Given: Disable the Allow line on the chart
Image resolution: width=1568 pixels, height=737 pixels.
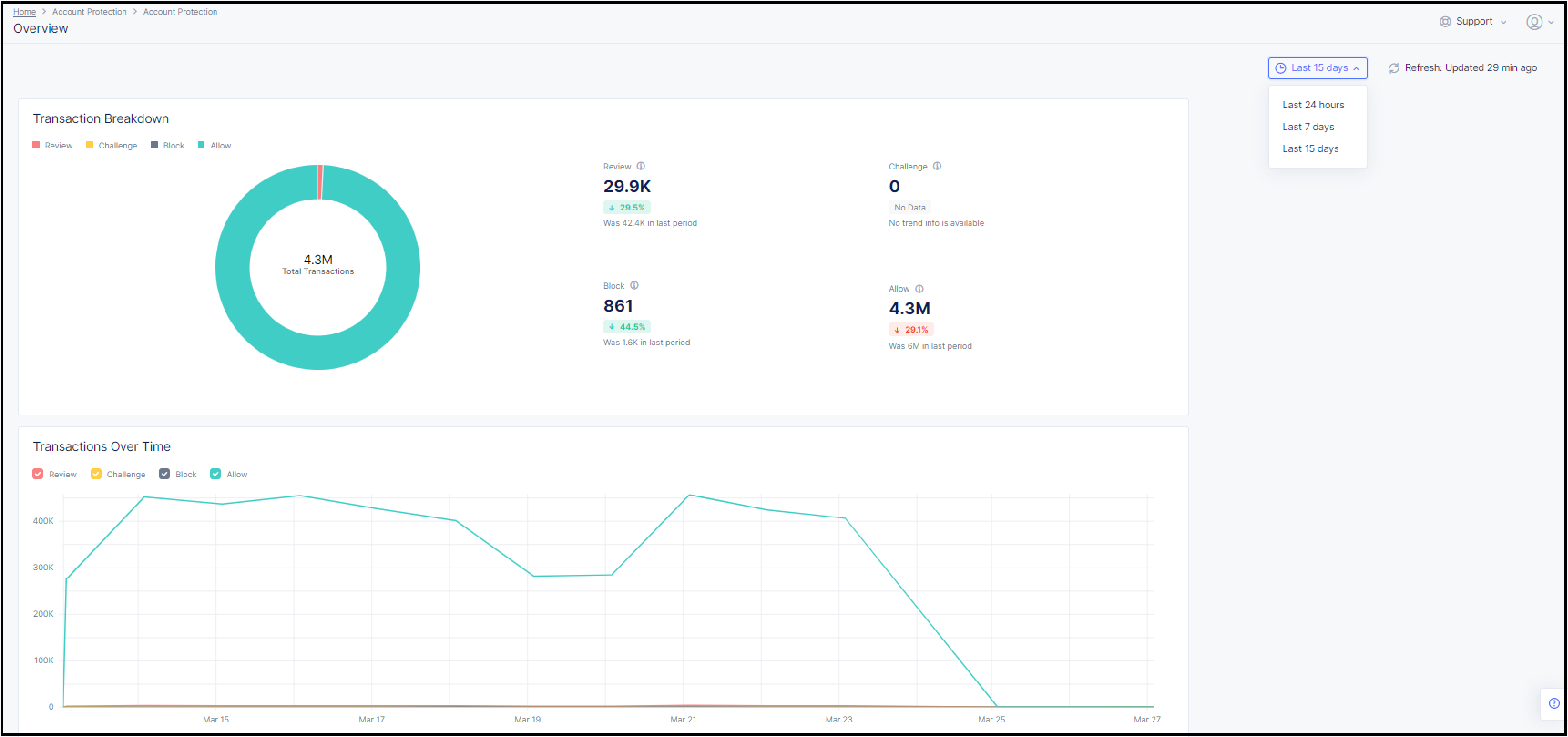Looking at the screenshot, I should coord(215,473).
